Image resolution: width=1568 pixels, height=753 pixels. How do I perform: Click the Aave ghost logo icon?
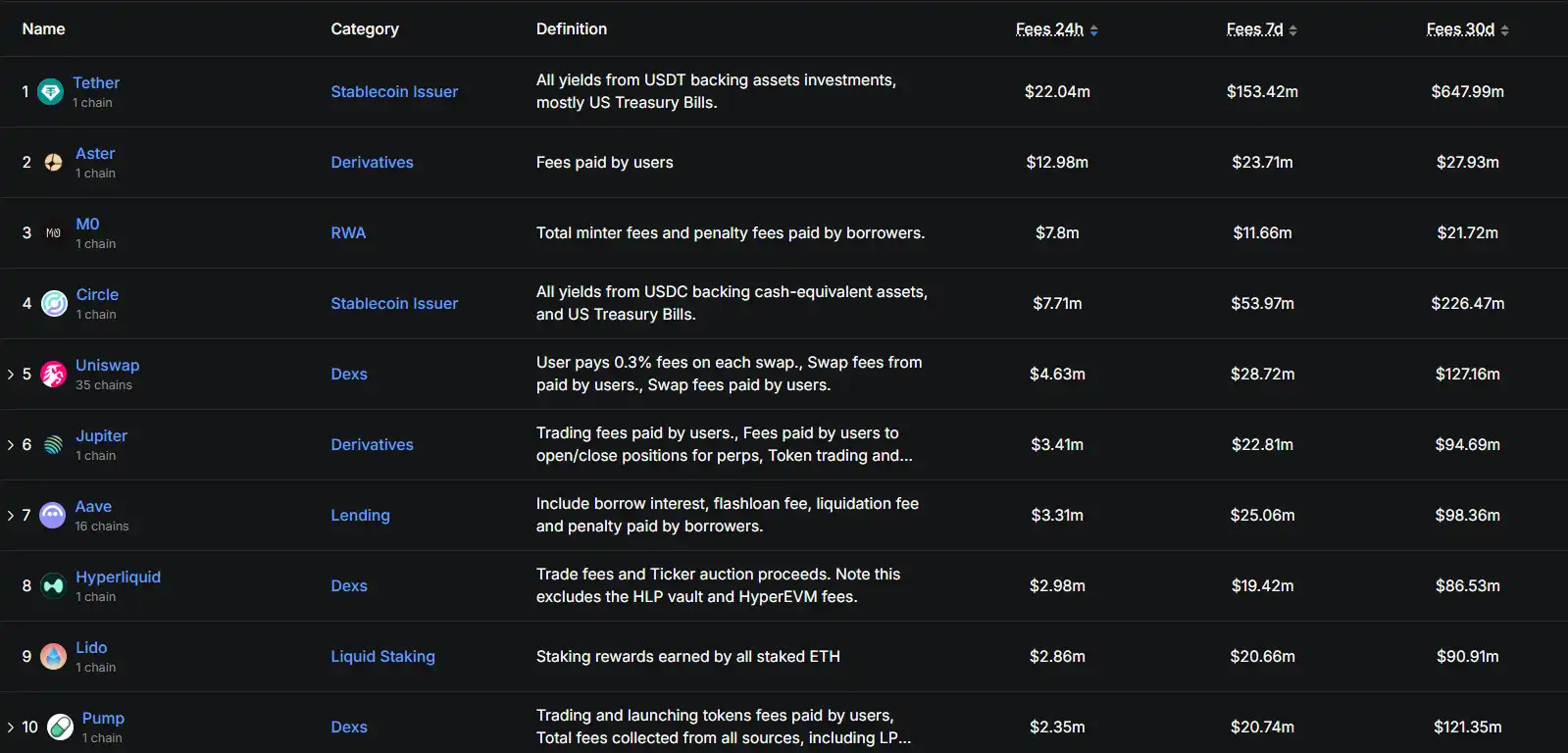click(53, 516)
